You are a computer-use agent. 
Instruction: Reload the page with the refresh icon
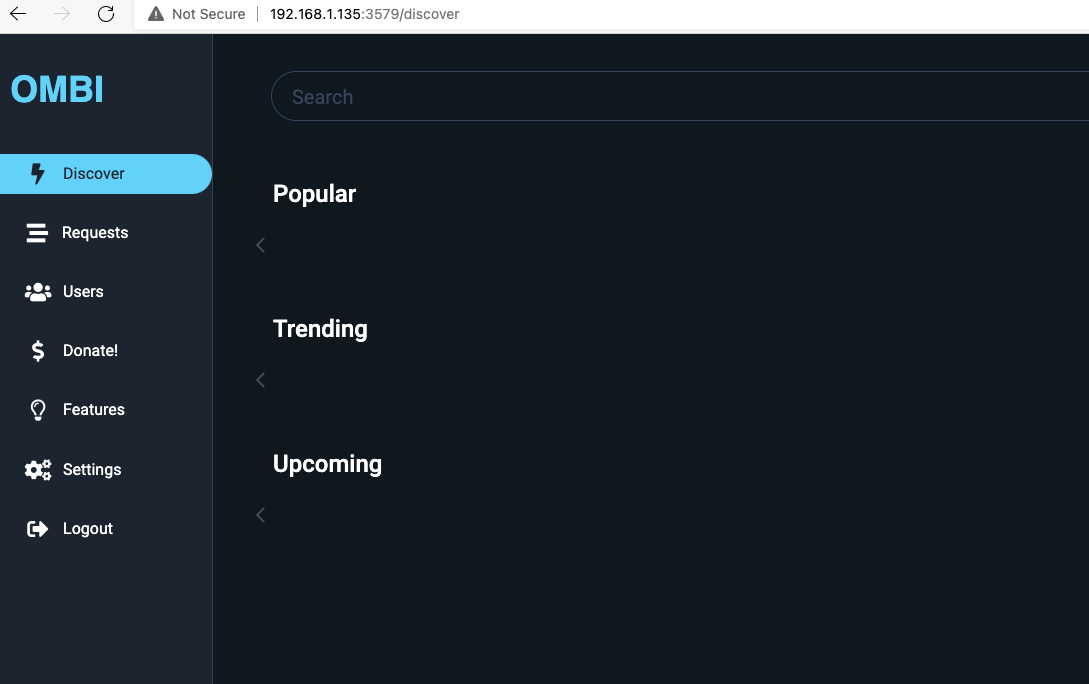pos(106,14)
